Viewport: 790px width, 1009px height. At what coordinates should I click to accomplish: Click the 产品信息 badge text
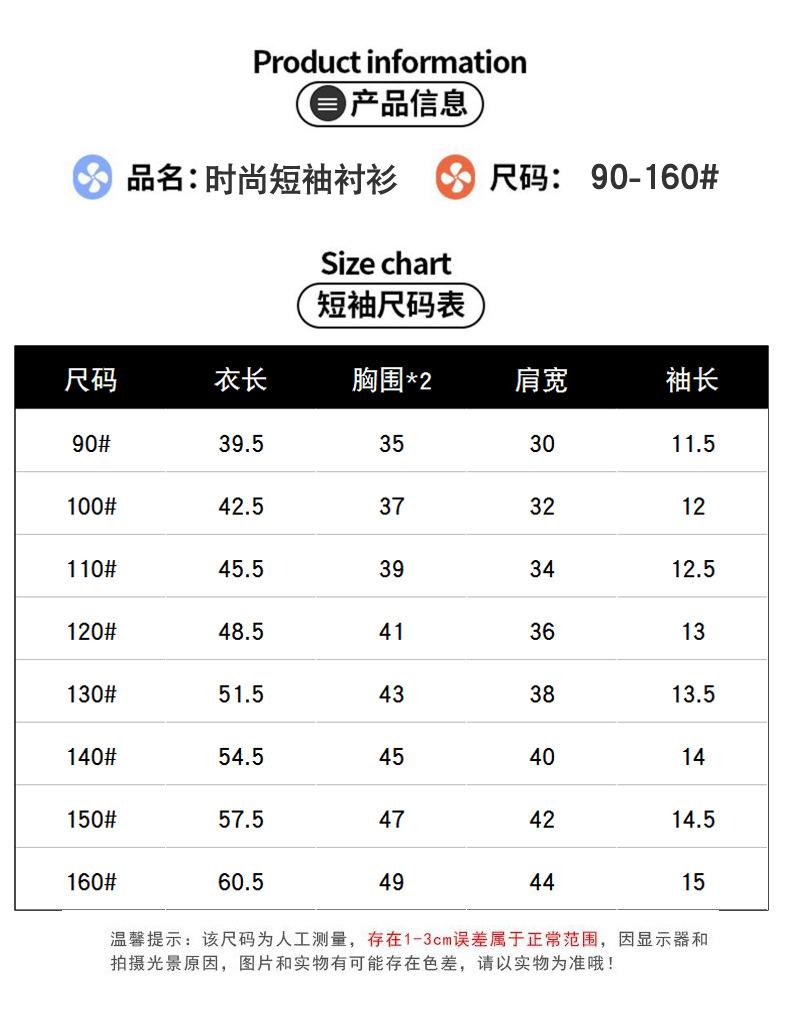pyautogui.click(x=408, y=104)
